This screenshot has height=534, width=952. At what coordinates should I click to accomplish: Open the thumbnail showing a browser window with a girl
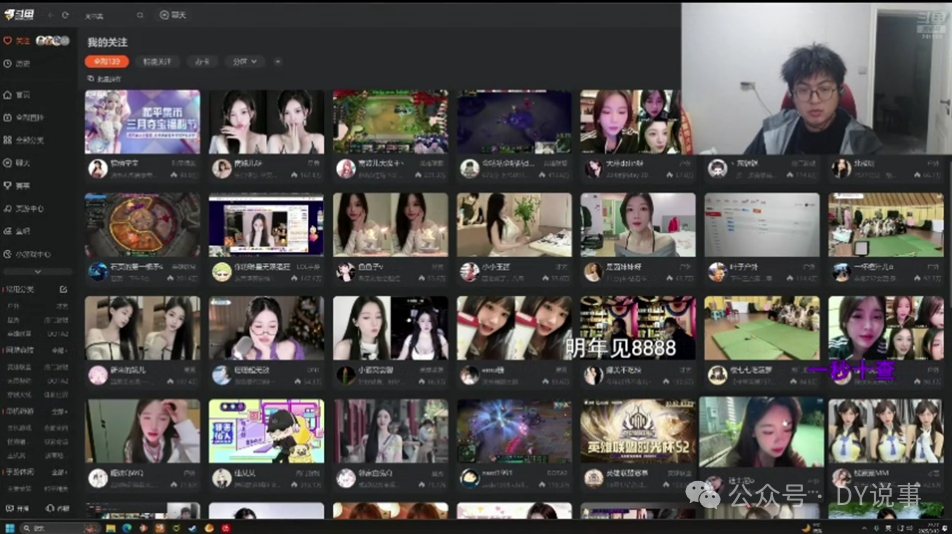[267, 225]
